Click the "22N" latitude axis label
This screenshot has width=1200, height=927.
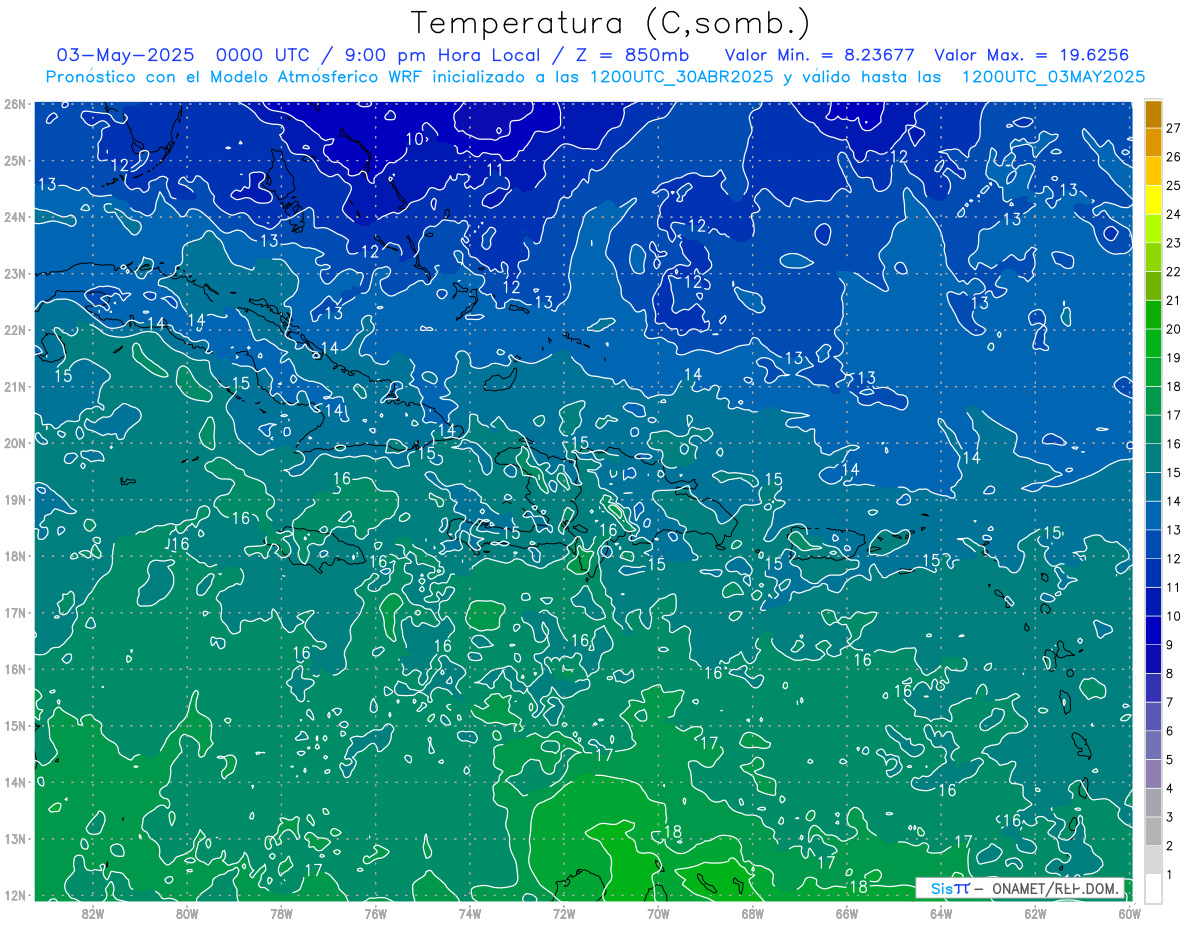[x=14, y=330]
